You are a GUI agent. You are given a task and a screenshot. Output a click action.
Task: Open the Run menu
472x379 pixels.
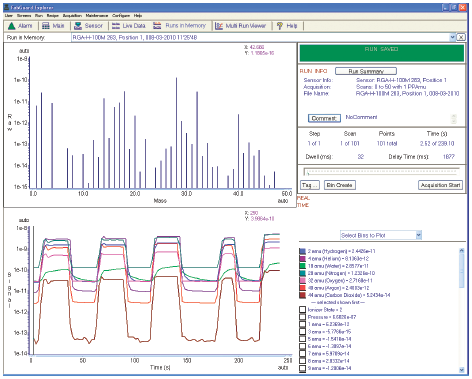39,15
